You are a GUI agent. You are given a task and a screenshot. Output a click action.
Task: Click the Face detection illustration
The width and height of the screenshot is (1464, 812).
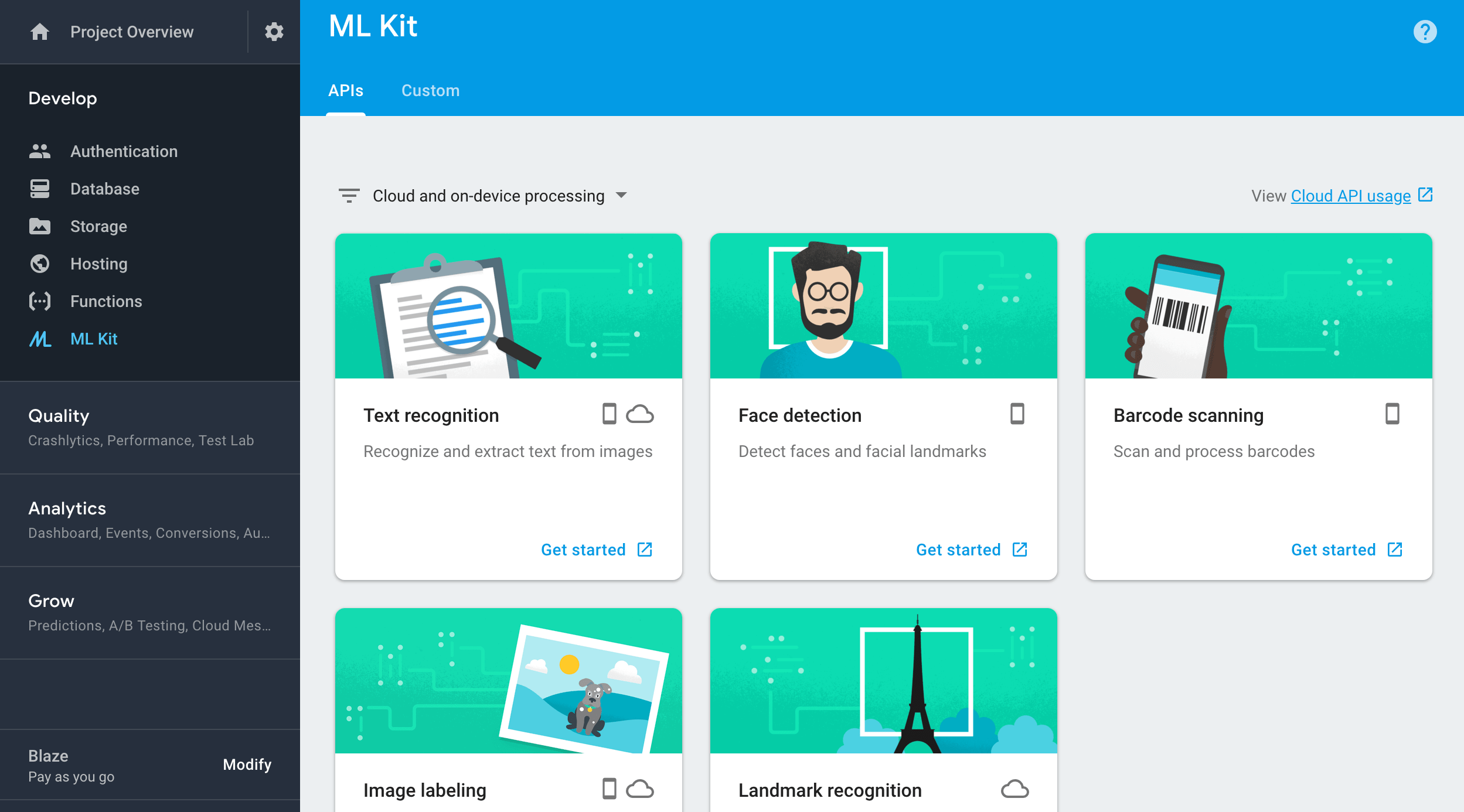[884, 306]
